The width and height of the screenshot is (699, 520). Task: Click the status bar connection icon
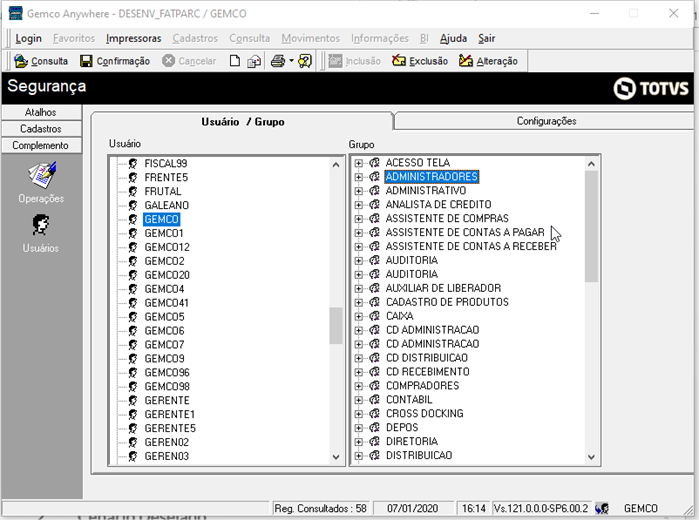[602, 508]
